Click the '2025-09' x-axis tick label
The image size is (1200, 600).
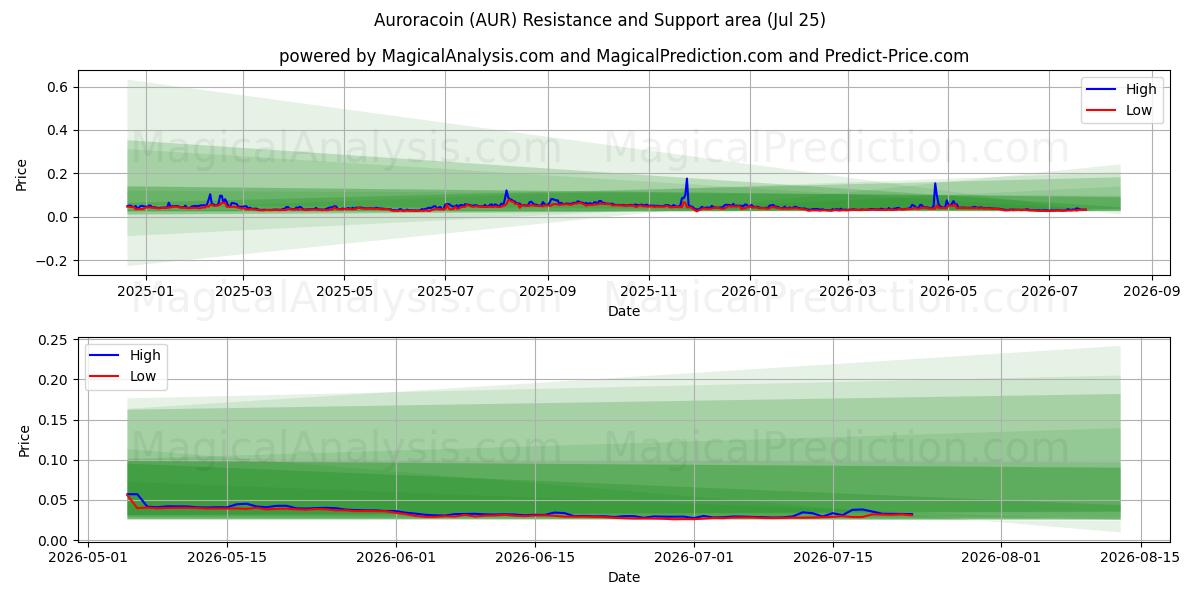tap(547, 294)
